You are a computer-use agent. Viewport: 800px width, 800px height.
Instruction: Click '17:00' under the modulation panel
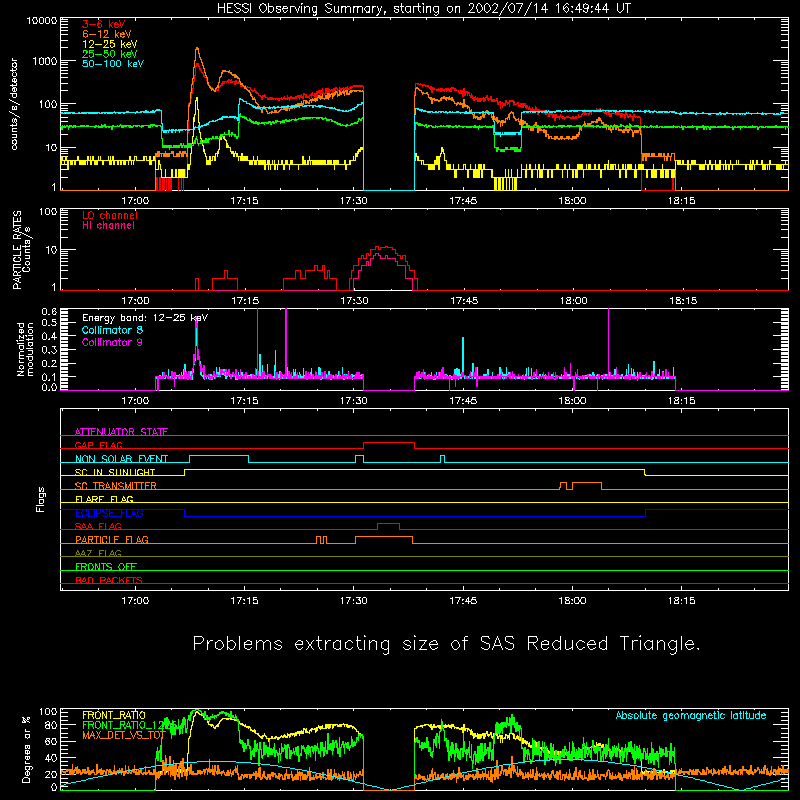135,401
